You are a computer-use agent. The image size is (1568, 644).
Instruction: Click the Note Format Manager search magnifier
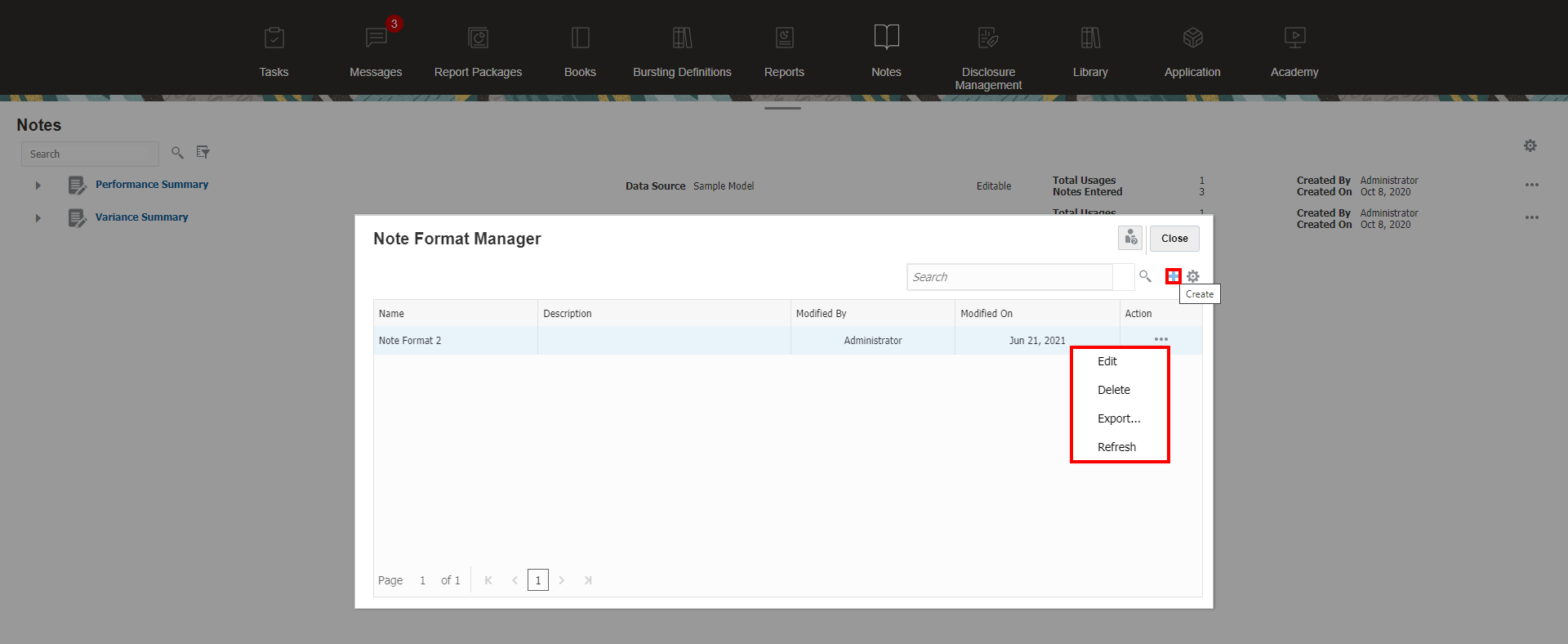point(1145,276)
